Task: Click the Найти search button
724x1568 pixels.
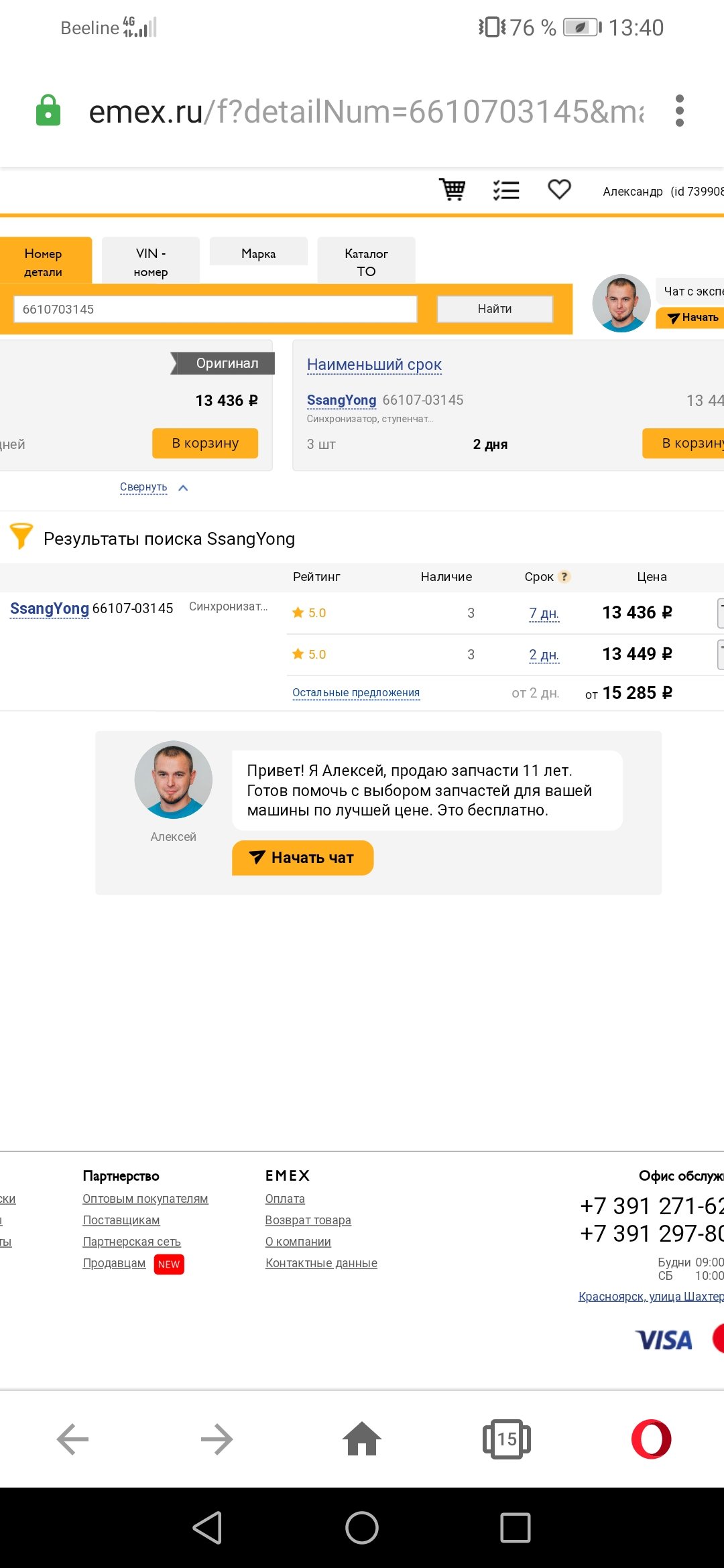Action: click(495, 309)
